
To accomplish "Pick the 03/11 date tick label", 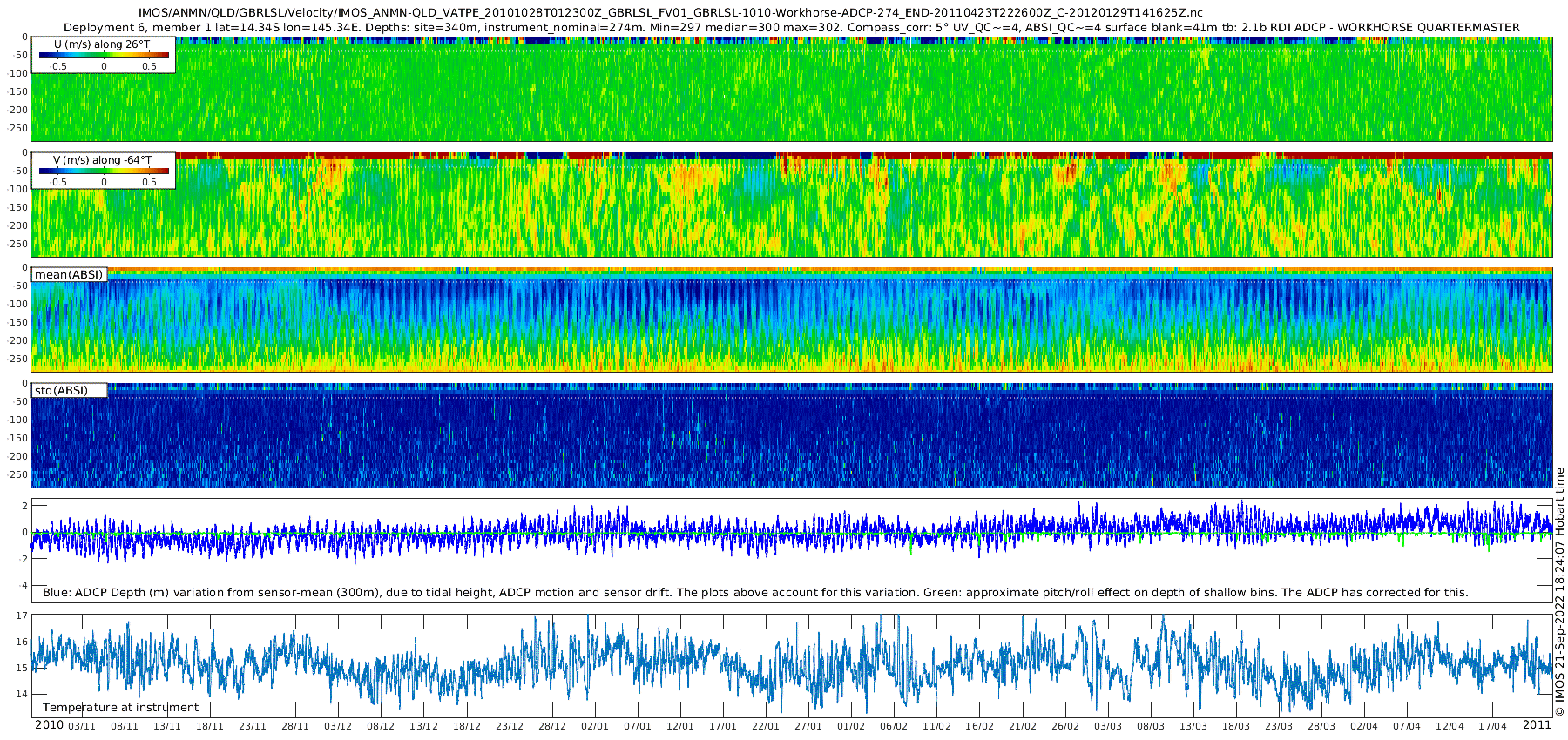I will coord(82,726).
